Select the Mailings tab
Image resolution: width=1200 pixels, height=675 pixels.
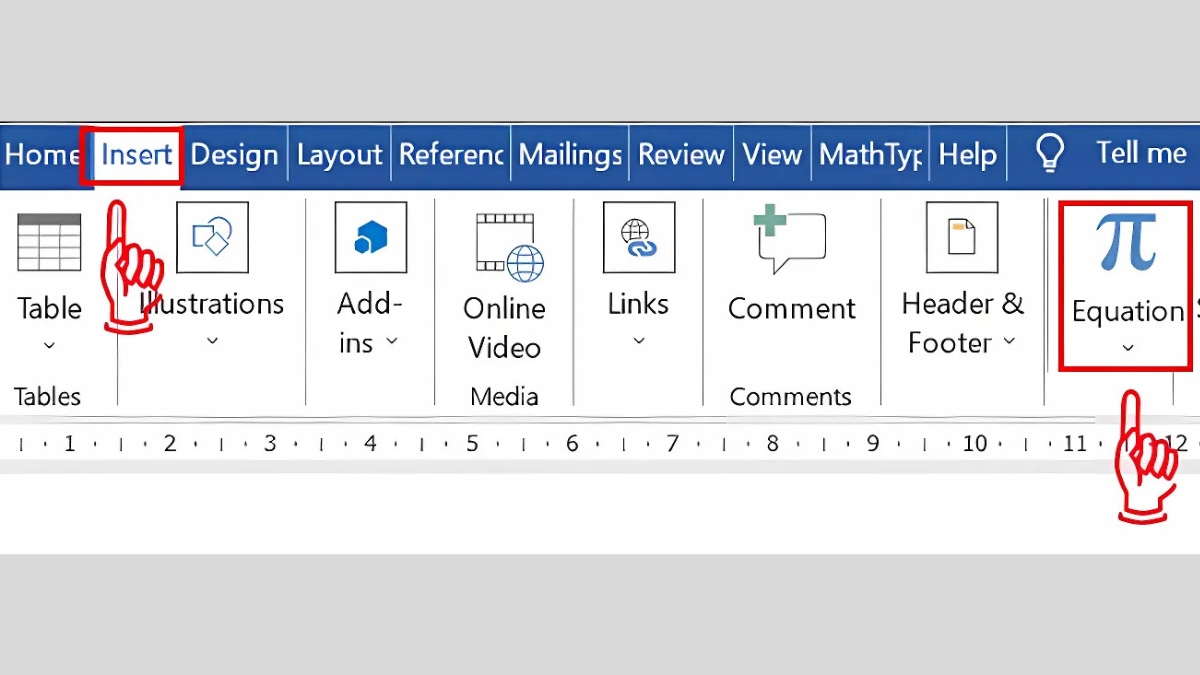[x=570, y=155]
